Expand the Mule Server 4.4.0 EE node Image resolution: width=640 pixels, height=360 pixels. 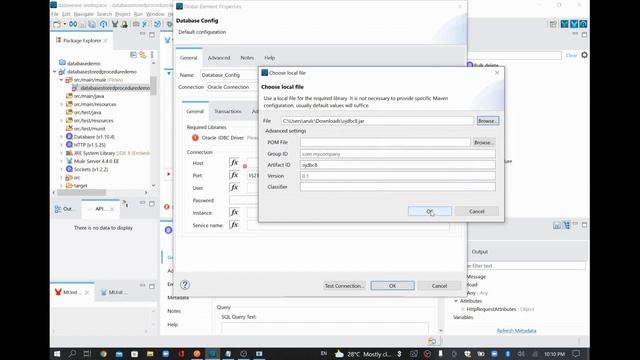pyautogui.click(x=62, y=161)
